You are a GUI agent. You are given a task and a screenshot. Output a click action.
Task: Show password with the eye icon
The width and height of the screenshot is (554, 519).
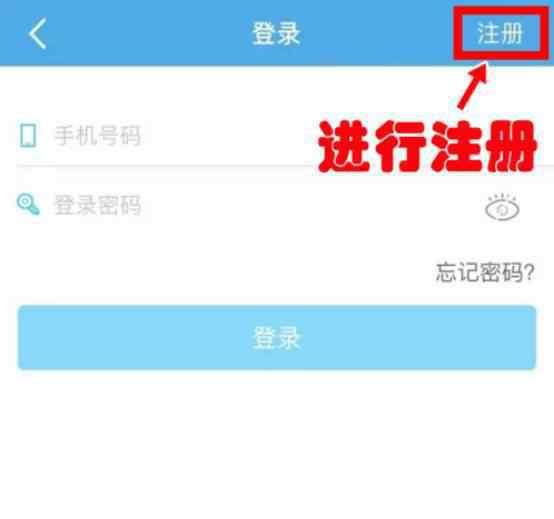tap(502, 207)
